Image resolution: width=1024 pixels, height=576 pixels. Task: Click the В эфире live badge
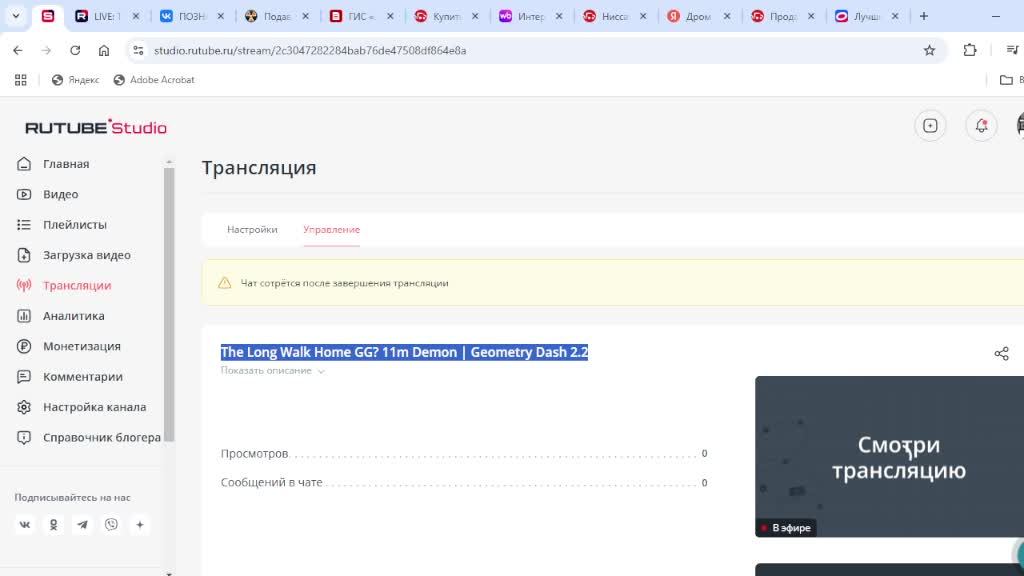[x=786, y=528]
